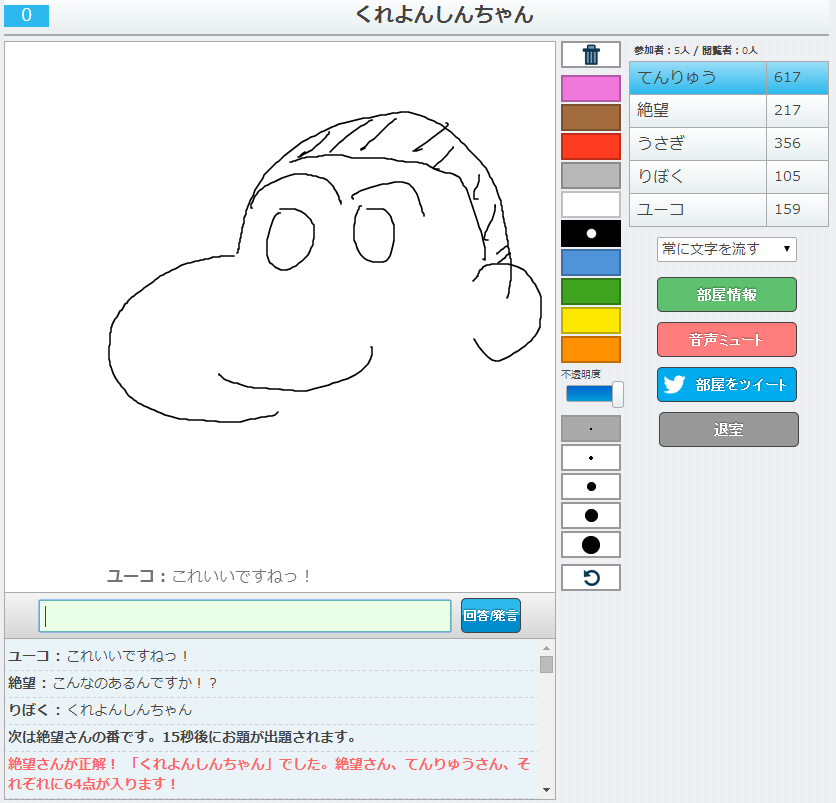The width and height of the screenshot is (836, 803).
Task: Pick the orange color swatch
Action: pyautogui.click(x=591, y=350)
